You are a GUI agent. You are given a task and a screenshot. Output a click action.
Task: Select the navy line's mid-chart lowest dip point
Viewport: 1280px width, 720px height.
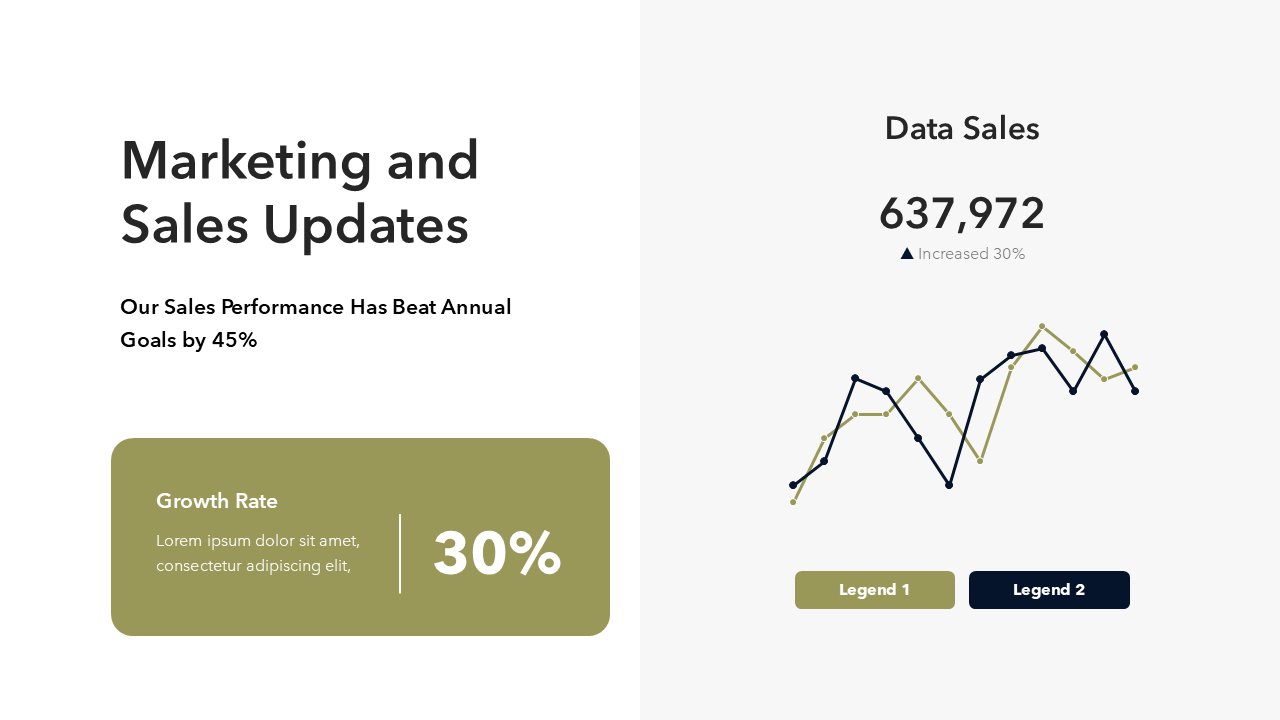coord(949,485)
